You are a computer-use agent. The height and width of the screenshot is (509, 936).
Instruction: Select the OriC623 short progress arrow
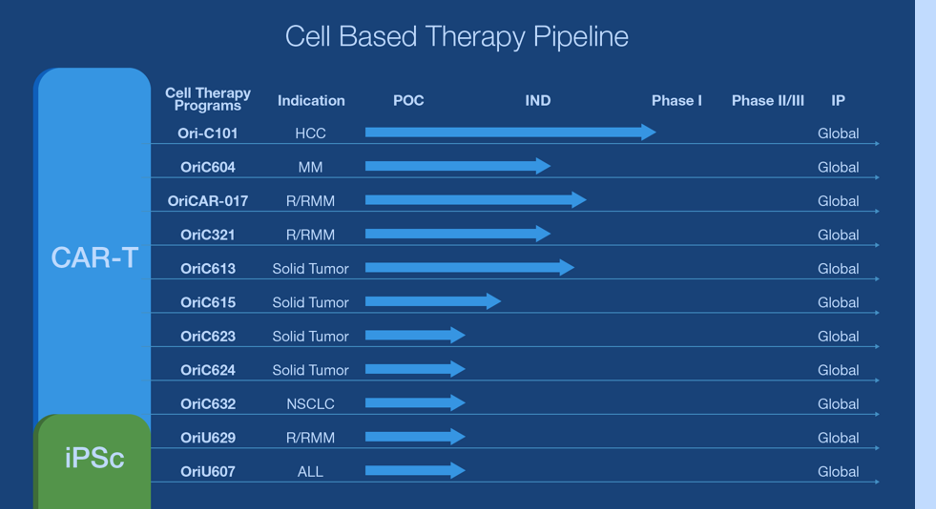tap(415, 335)
